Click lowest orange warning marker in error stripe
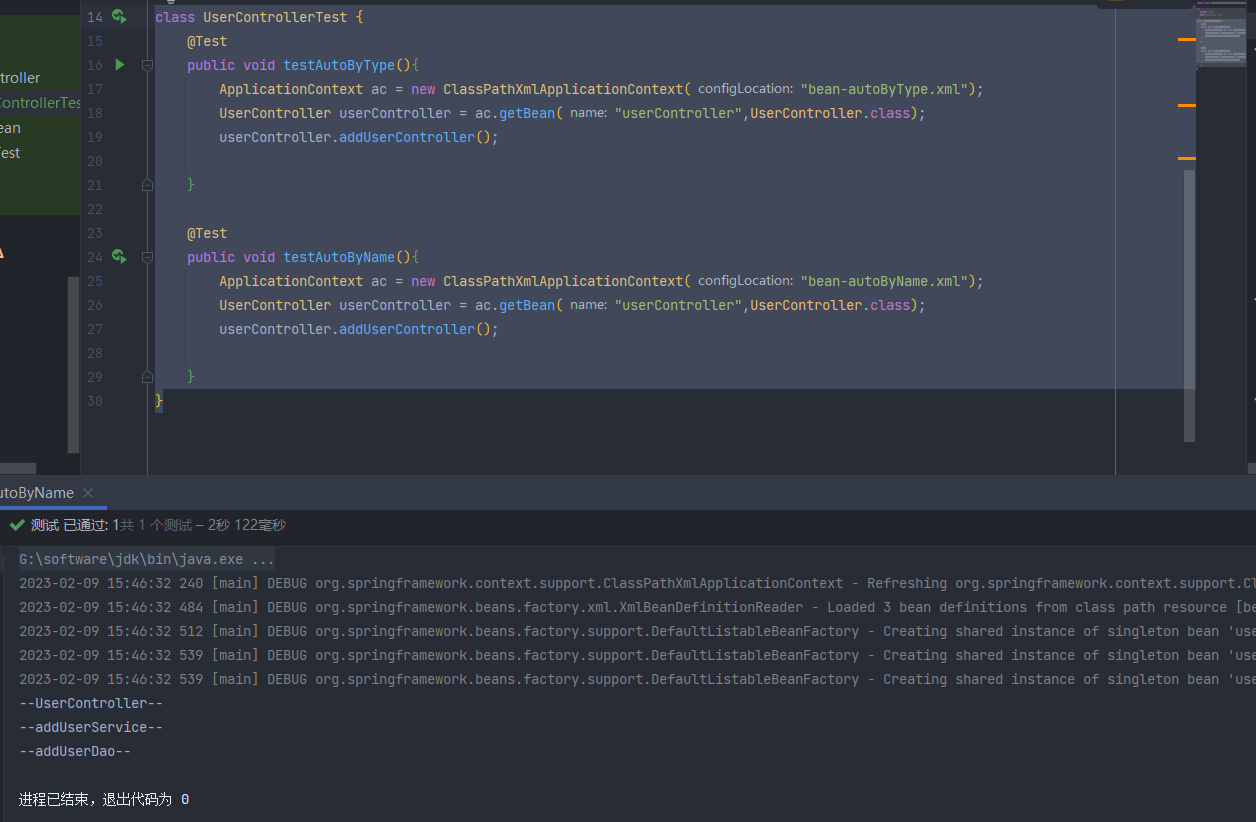Viewport: 1256px width, 822px height. pyautogui.click(x=1186, y=158)
